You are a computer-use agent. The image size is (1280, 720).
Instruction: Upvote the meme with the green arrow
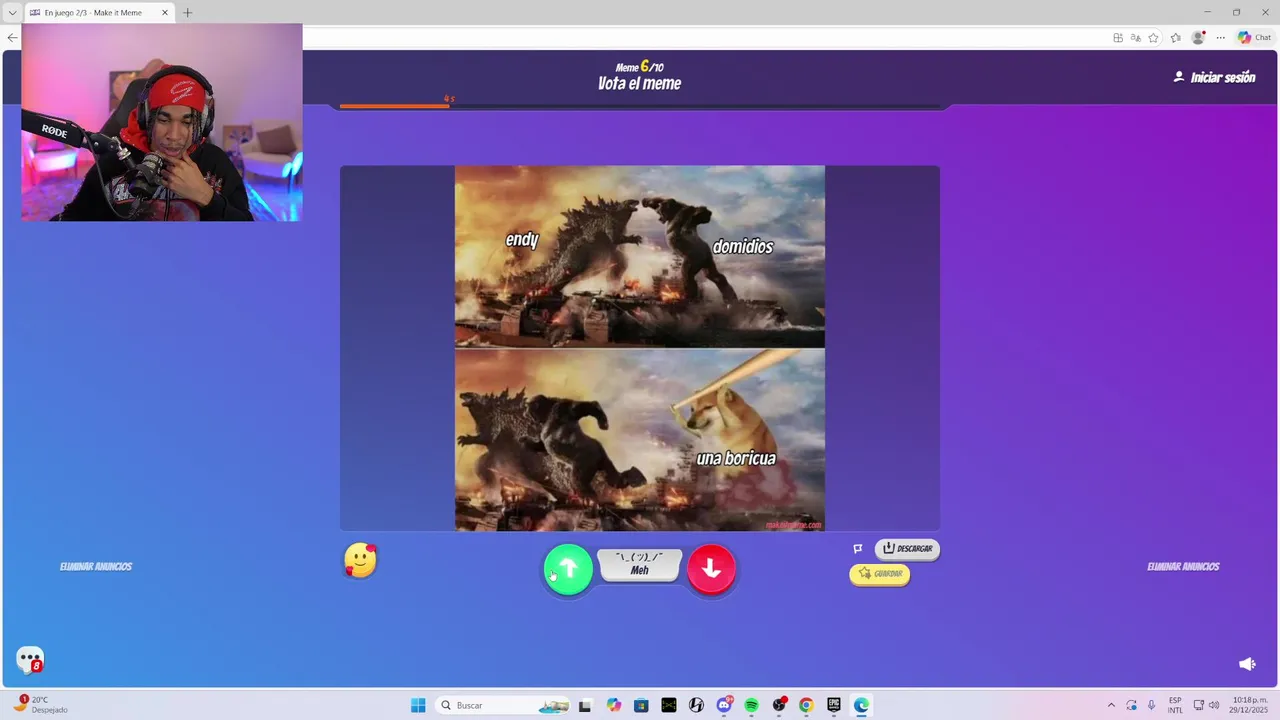tap(568, 569)
